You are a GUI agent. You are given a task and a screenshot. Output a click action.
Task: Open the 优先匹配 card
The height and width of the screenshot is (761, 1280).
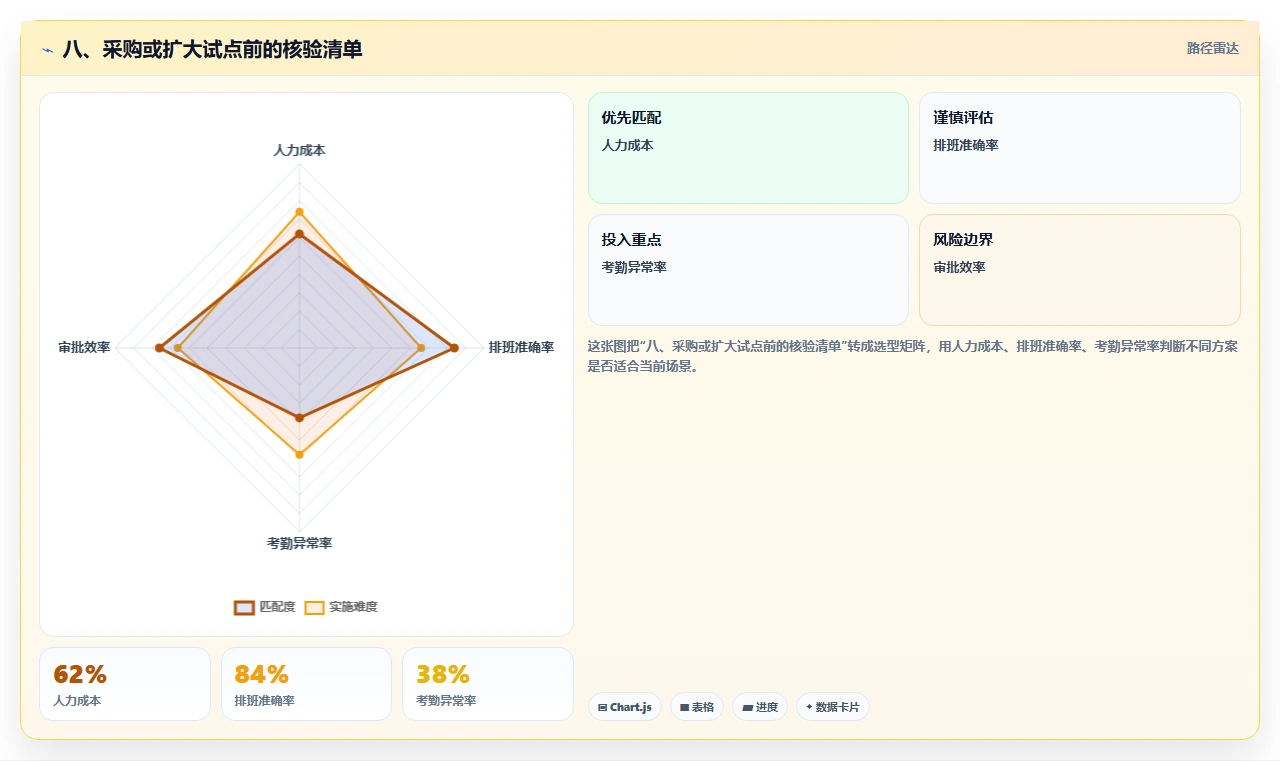click(748, 148)
